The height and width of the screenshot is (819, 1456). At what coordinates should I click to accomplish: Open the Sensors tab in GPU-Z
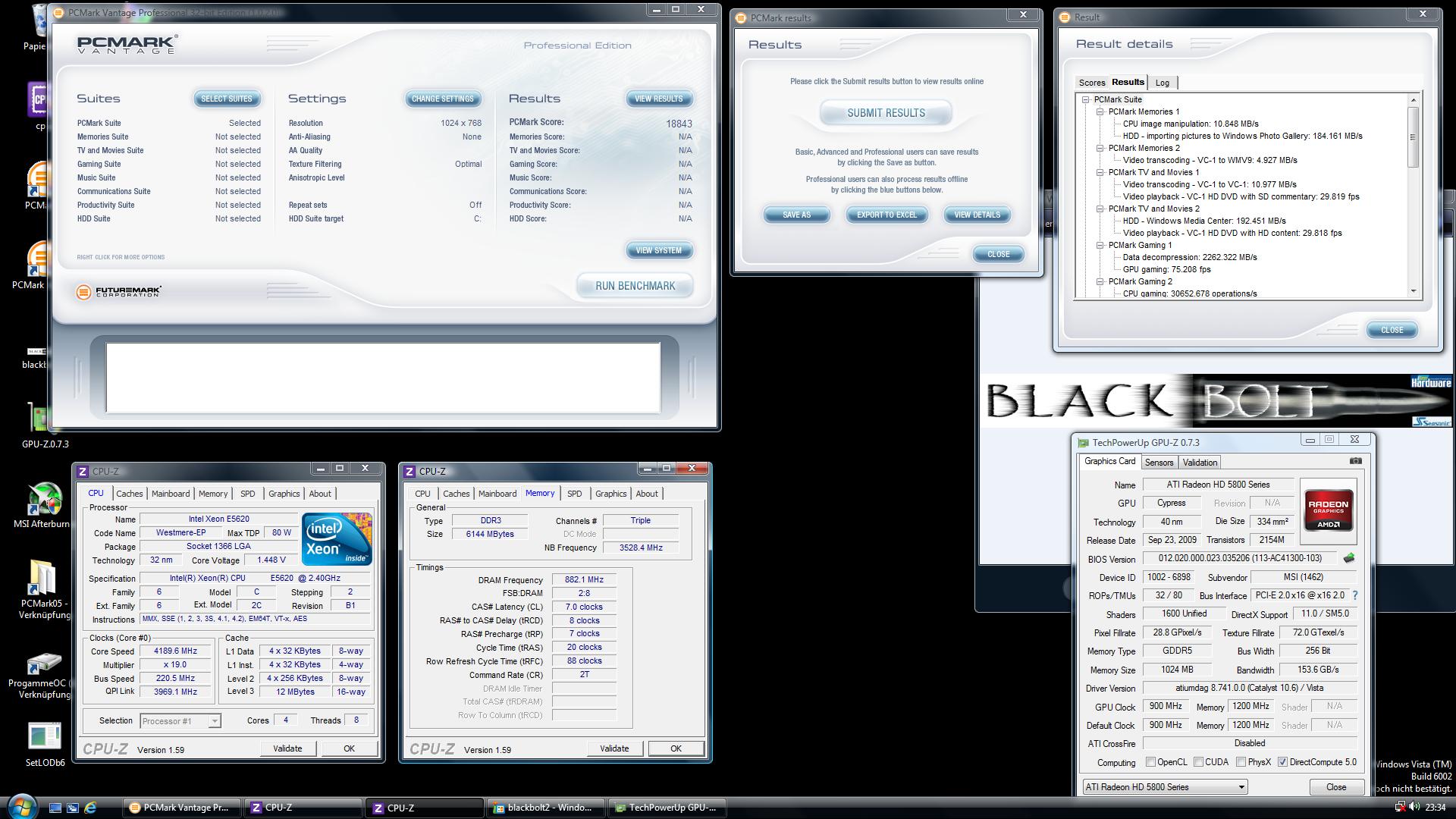1159,463
